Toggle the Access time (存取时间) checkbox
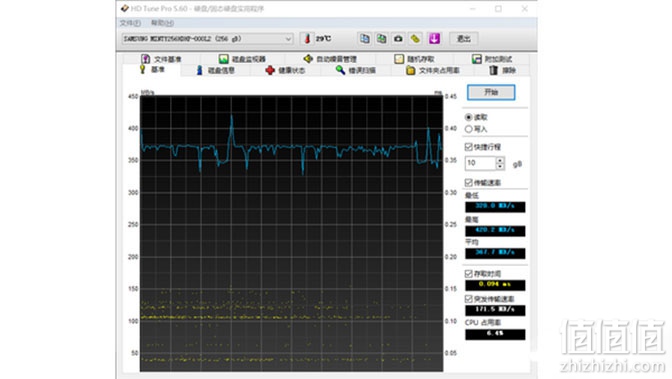Screen dimensions: 672x379 click(468, 274)
